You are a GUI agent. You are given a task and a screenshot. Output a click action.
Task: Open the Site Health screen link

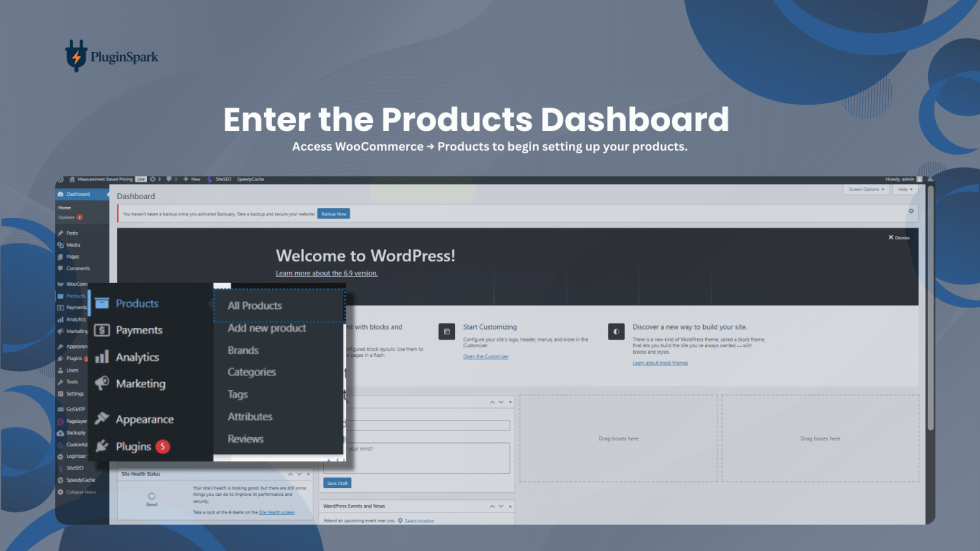point(276,512)
